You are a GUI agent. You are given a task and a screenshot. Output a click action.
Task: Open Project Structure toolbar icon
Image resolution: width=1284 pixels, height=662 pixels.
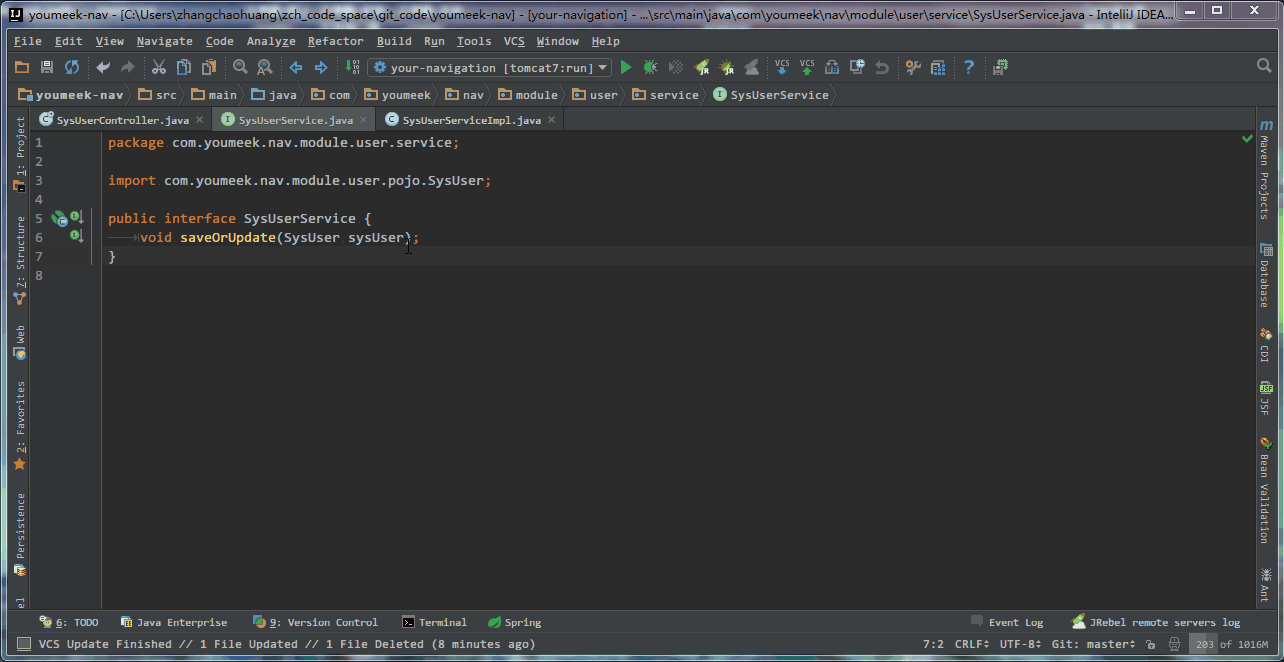[x=938, y=67]
